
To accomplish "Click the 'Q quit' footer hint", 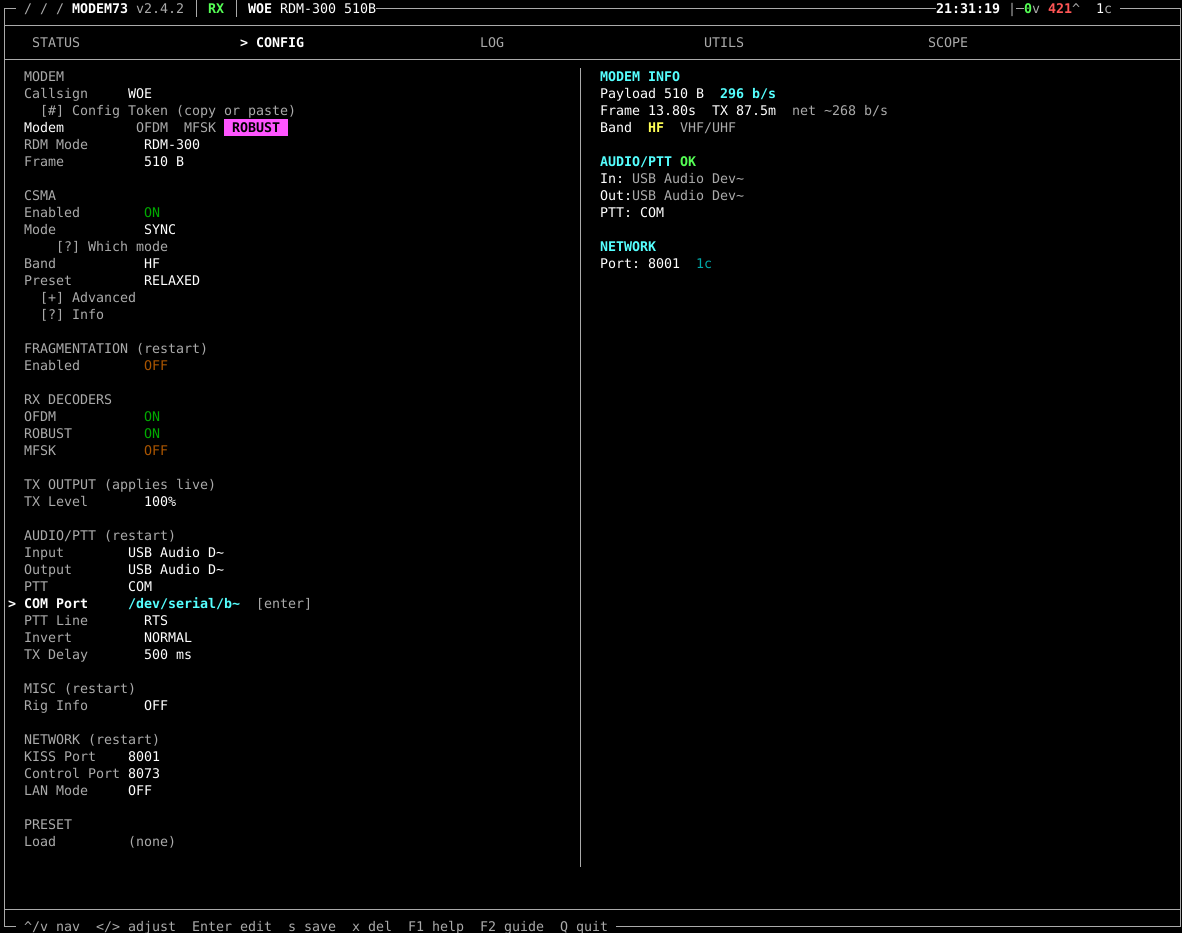I will tap(584, 926).
